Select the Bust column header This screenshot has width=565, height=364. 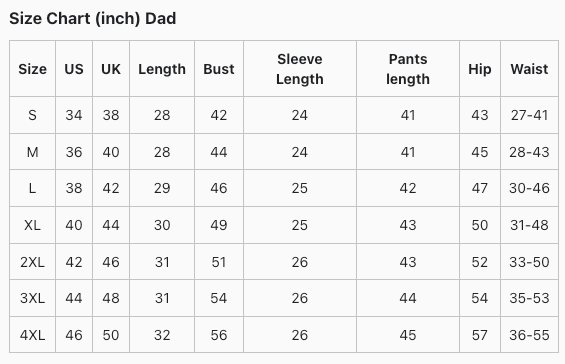219,69
